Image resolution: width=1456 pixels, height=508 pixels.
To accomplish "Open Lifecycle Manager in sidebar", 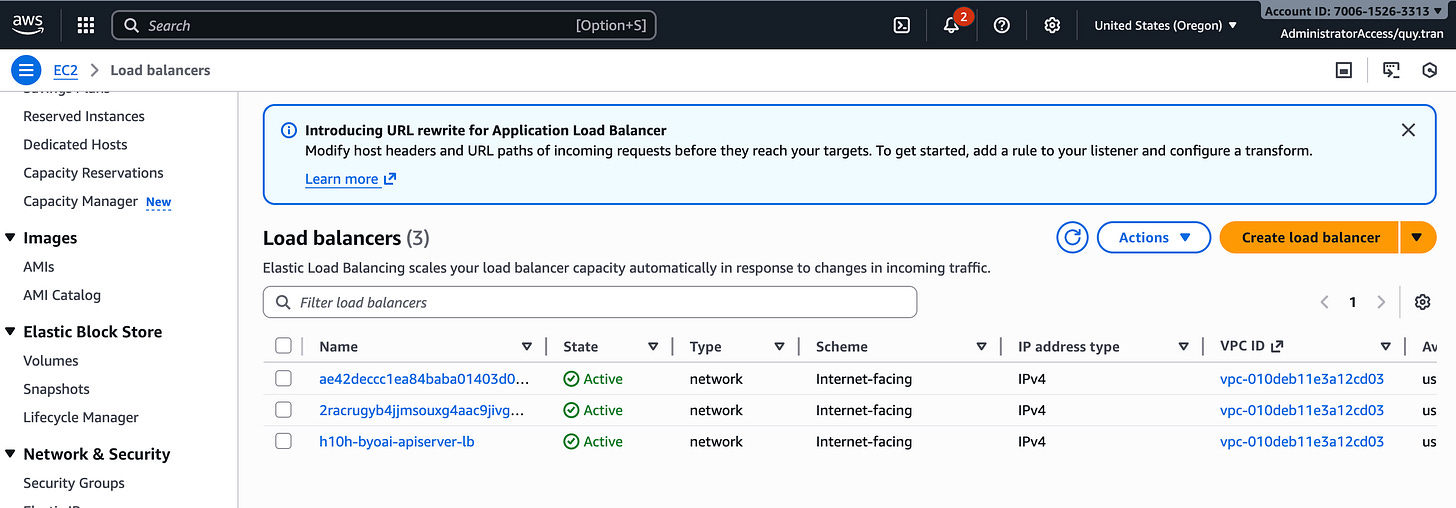I will pyautogui.click(x=81, y=417).
